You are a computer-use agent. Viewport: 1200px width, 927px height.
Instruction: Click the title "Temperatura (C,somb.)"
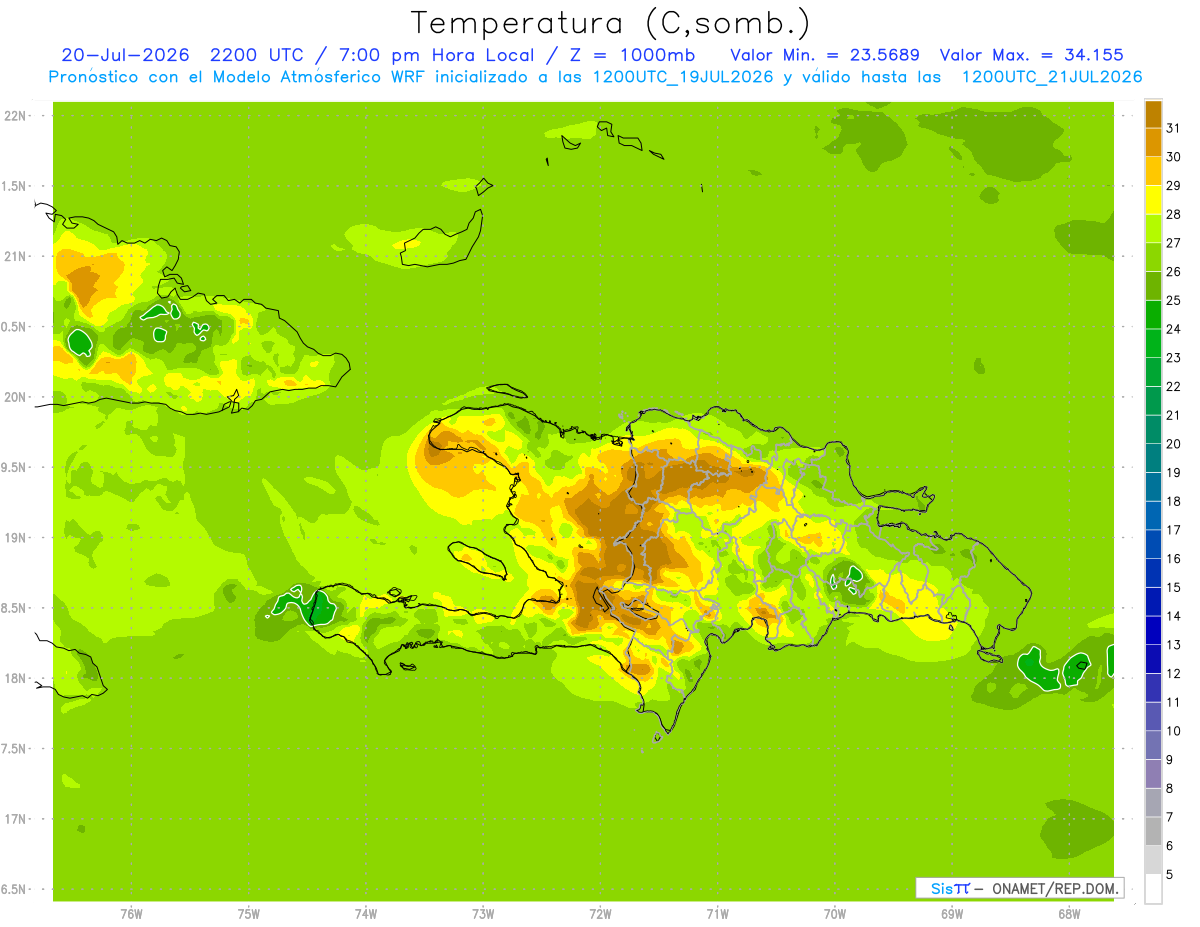pyautogui.click(x=611, y=23)
